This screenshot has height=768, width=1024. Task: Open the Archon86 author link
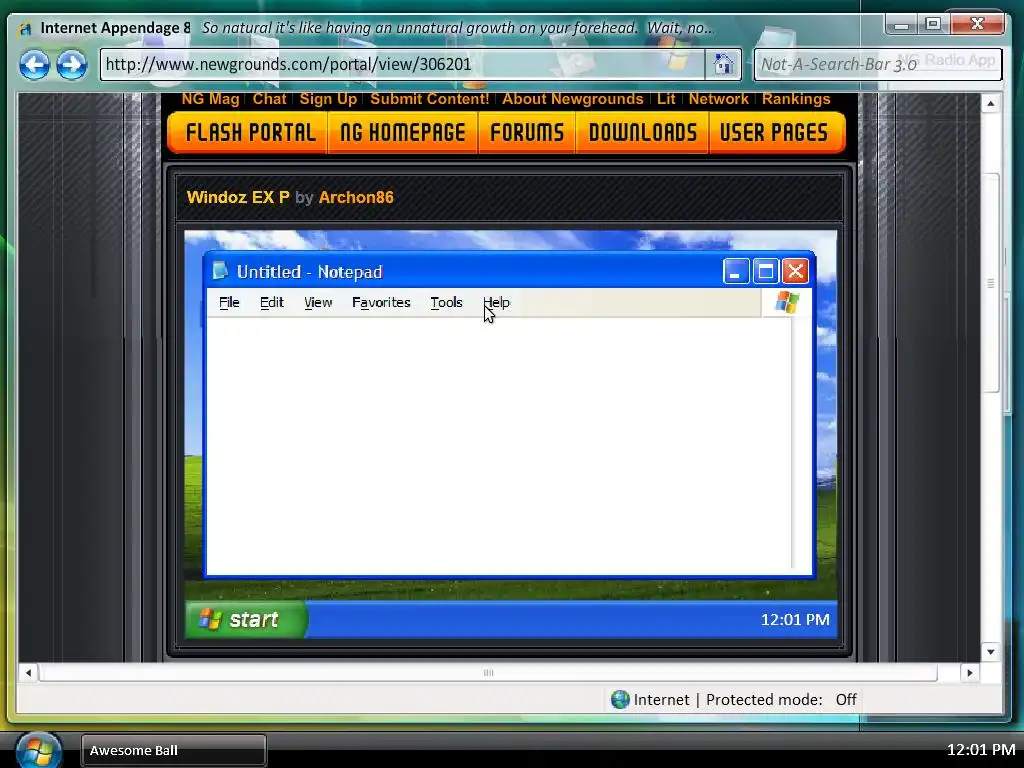coord(356,197)
